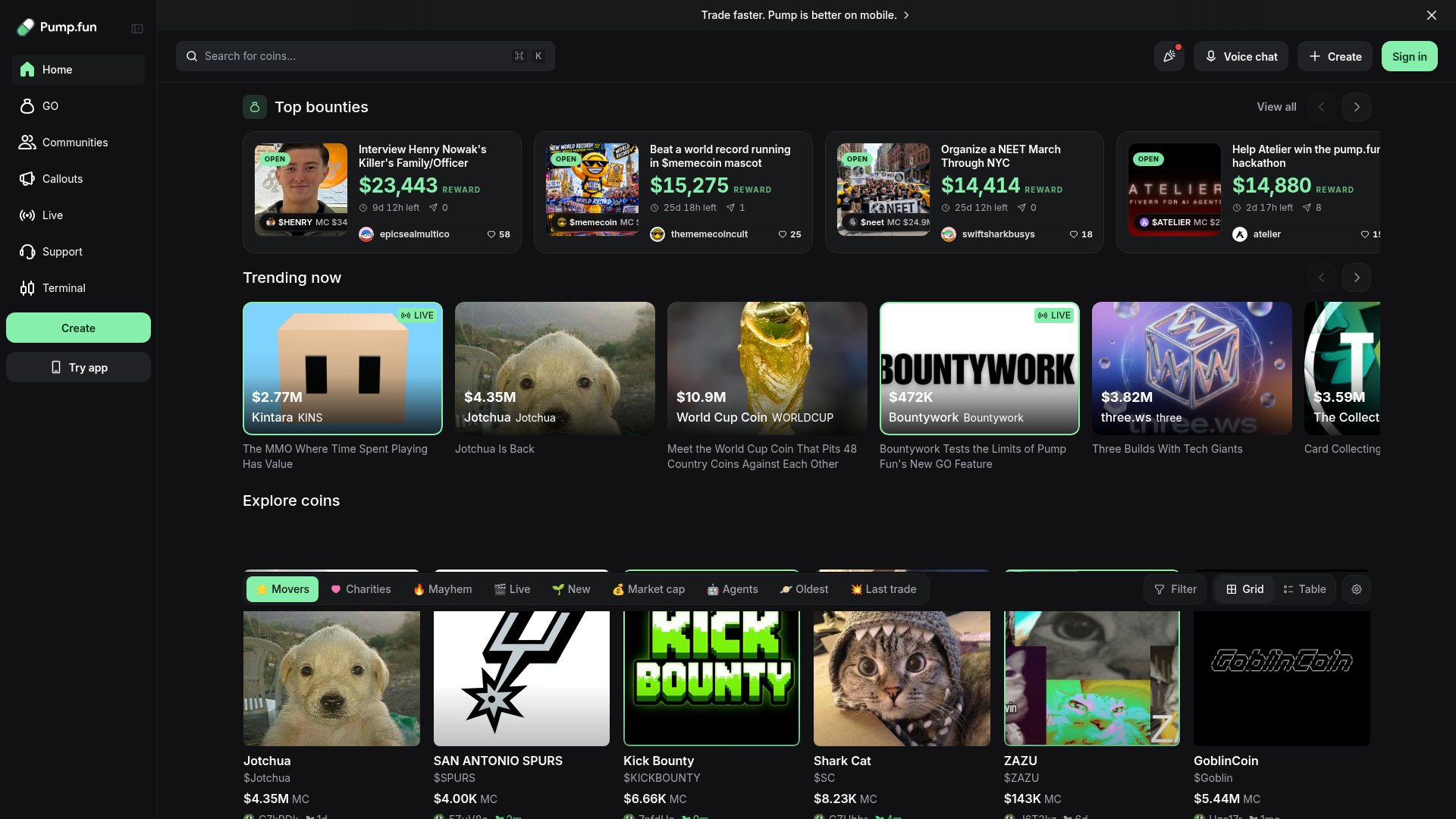
Task: Open the $15,275 memecoin mascot bounty
Action: coord(673,192)
